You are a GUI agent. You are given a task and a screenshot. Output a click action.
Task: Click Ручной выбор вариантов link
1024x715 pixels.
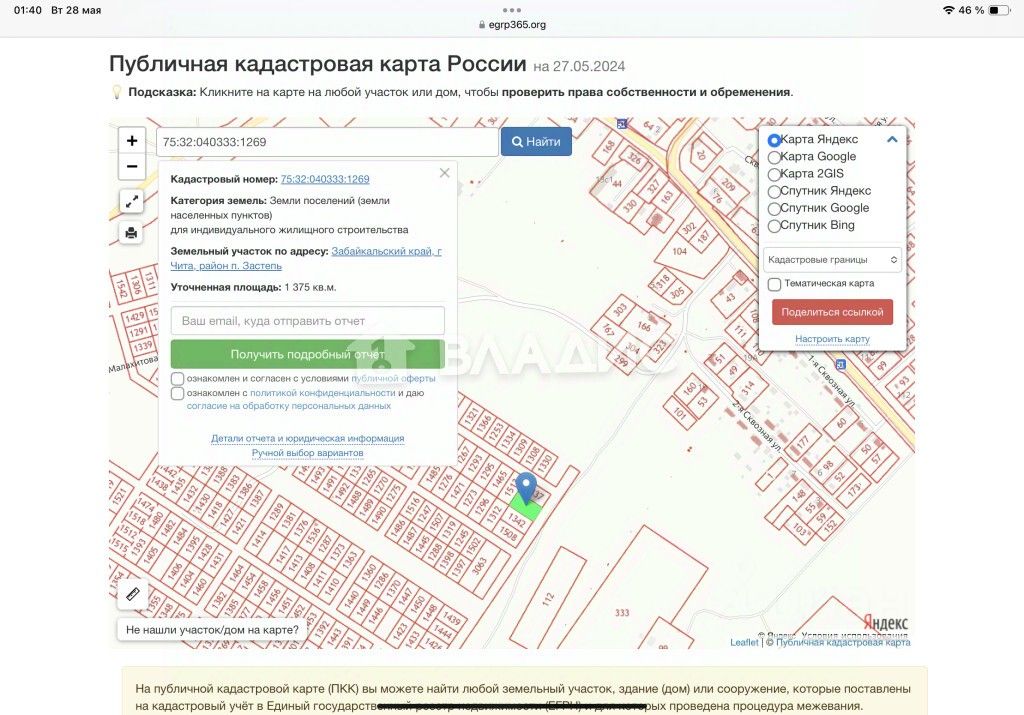click(x=308, y=453)
